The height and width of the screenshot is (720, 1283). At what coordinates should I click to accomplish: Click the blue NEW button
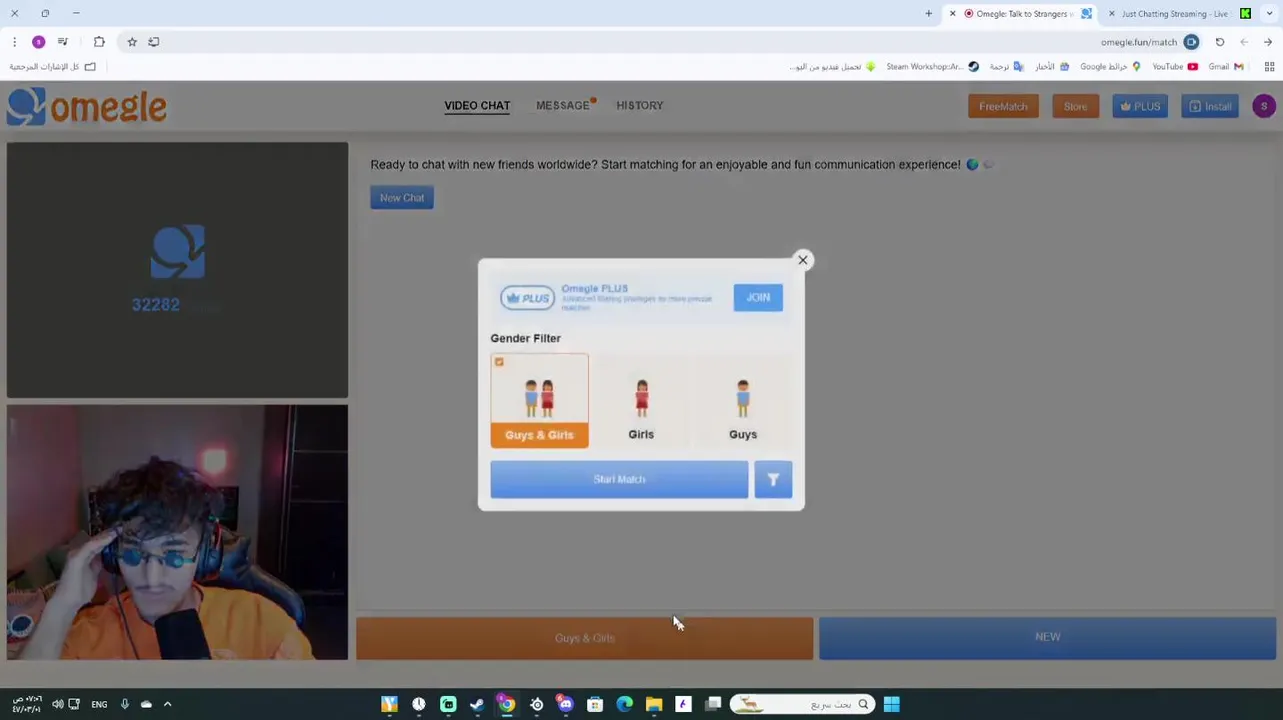(x=1047, y=638)
